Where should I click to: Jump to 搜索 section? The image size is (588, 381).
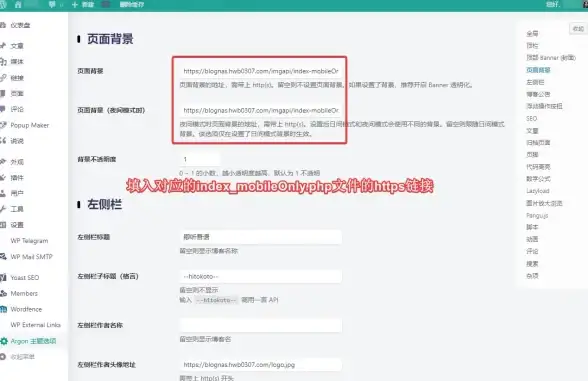(532, 264)
